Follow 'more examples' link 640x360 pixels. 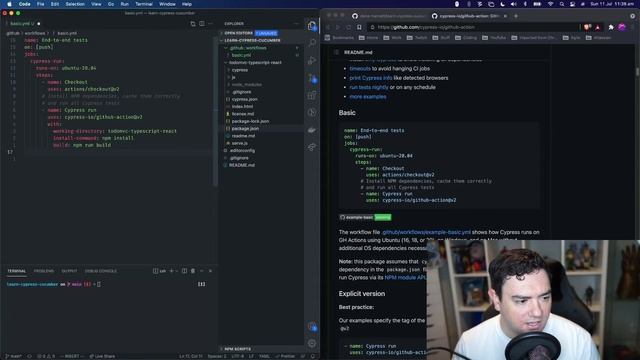[368, 97]
